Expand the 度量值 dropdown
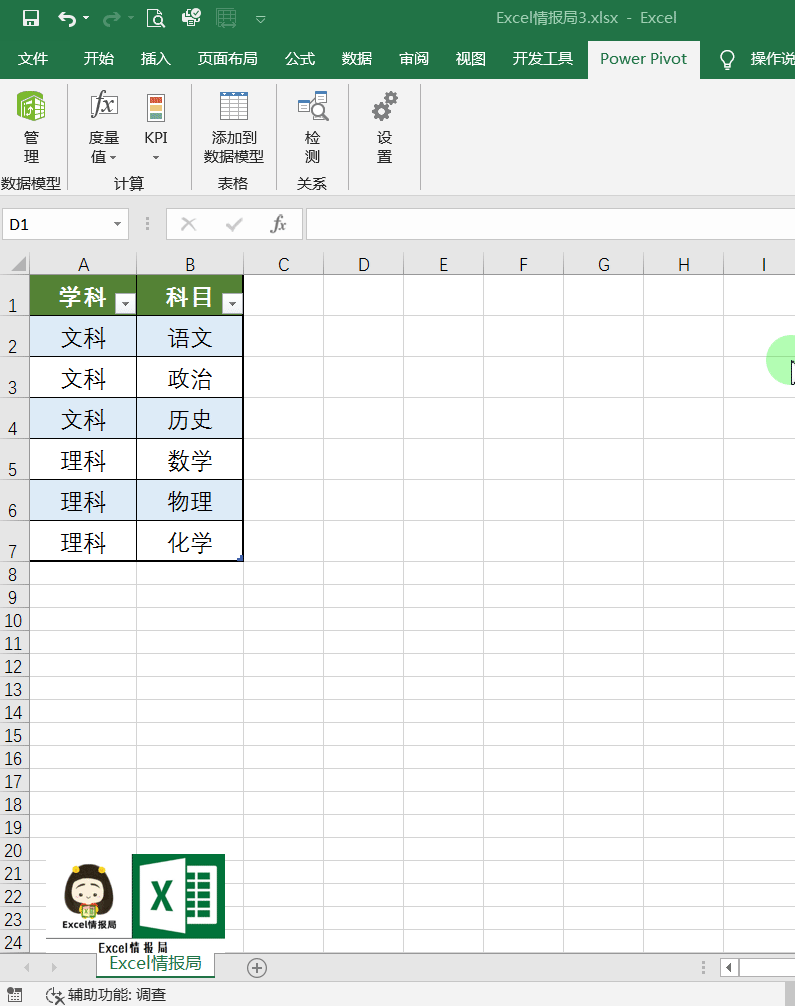795x1006 pixels. click(104, 147)
